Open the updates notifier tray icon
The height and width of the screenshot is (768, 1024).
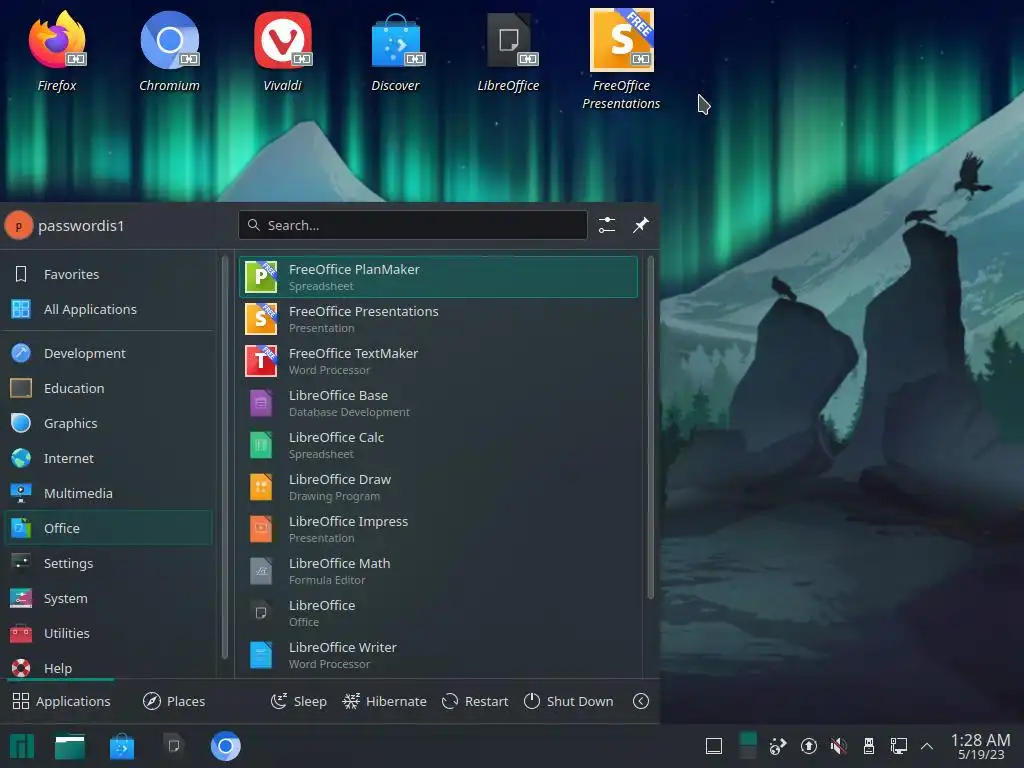[x=808, y=746]
